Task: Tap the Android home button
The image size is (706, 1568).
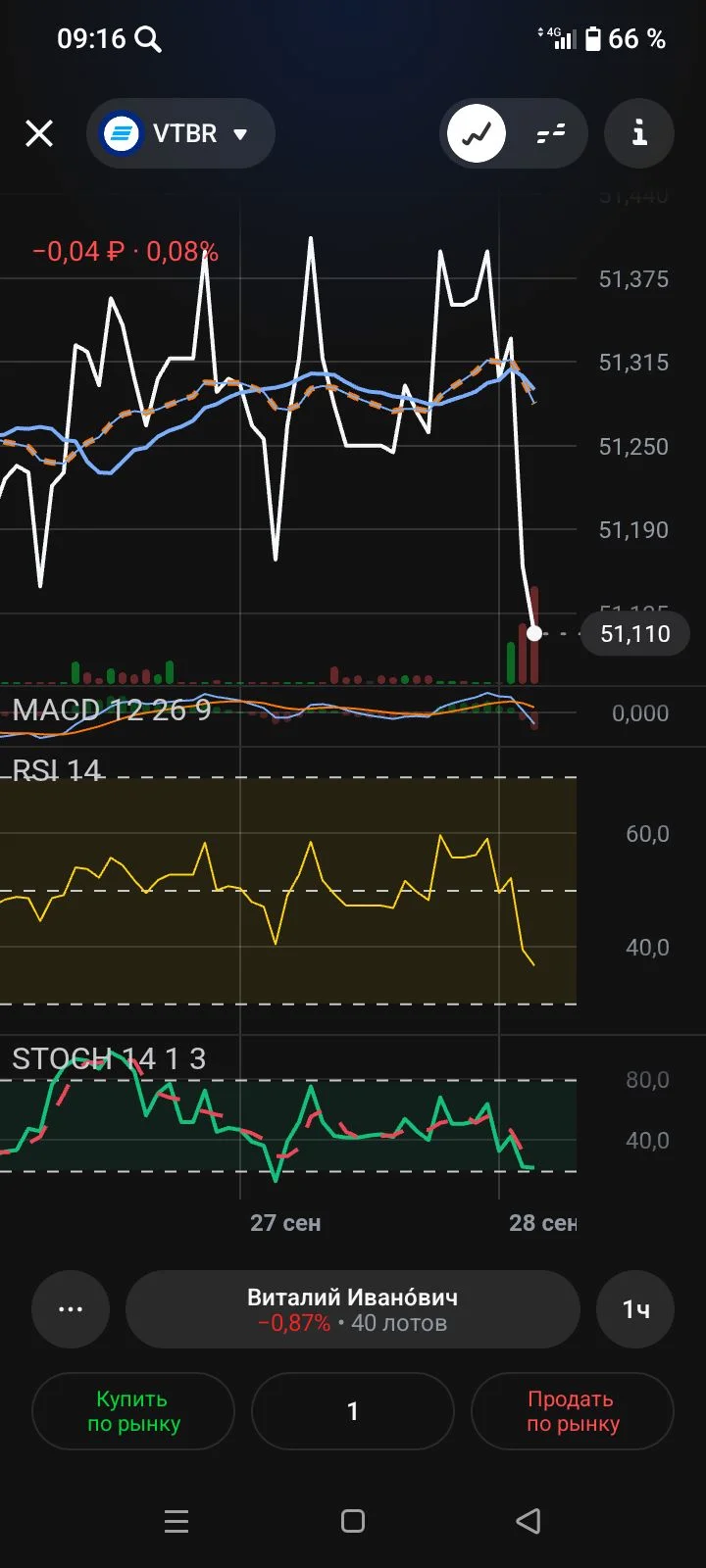Action: 353,1521
